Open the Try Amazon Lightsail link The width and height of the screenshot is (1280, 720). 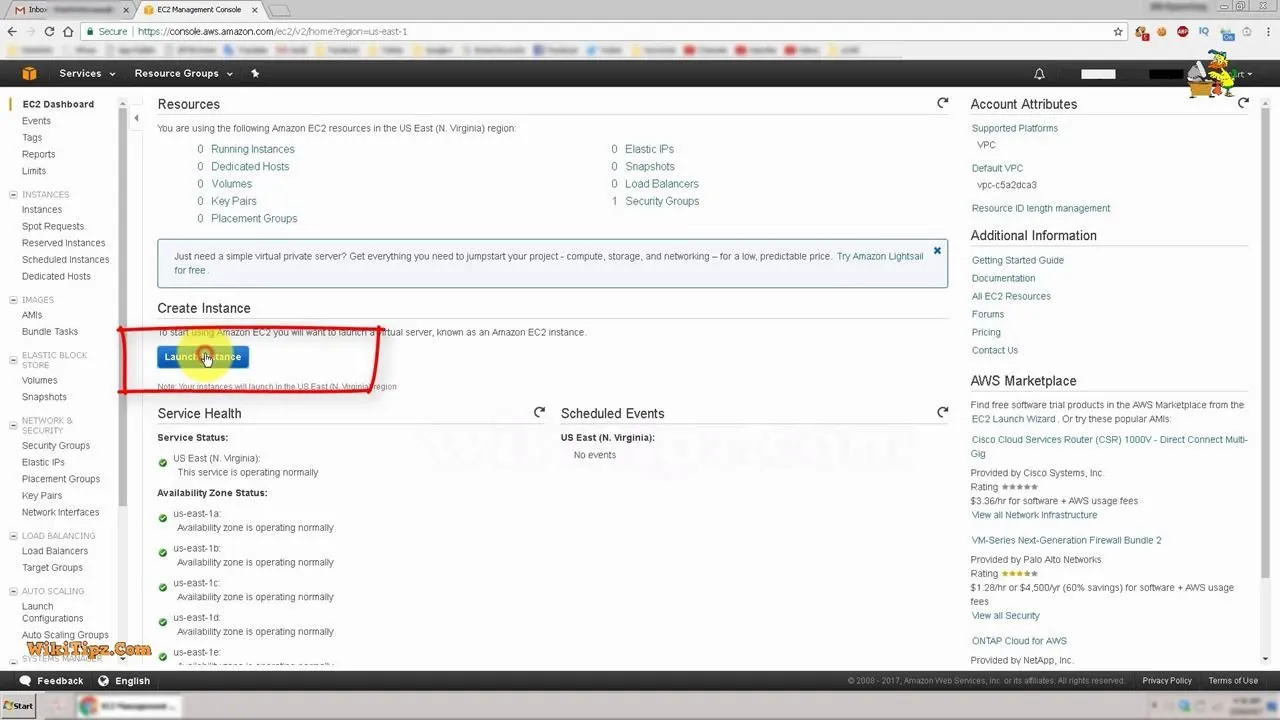pos(880,256)
